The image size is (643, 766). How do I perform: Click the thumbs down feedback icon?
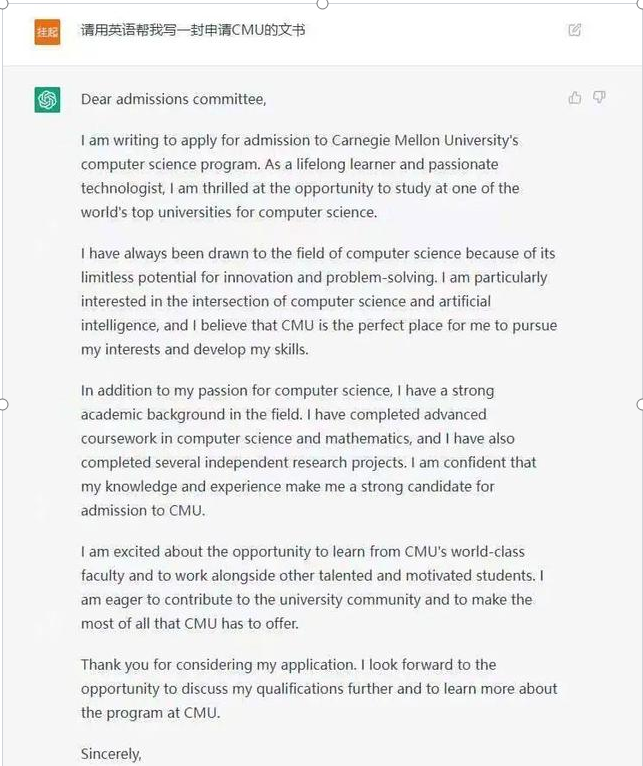599,97
